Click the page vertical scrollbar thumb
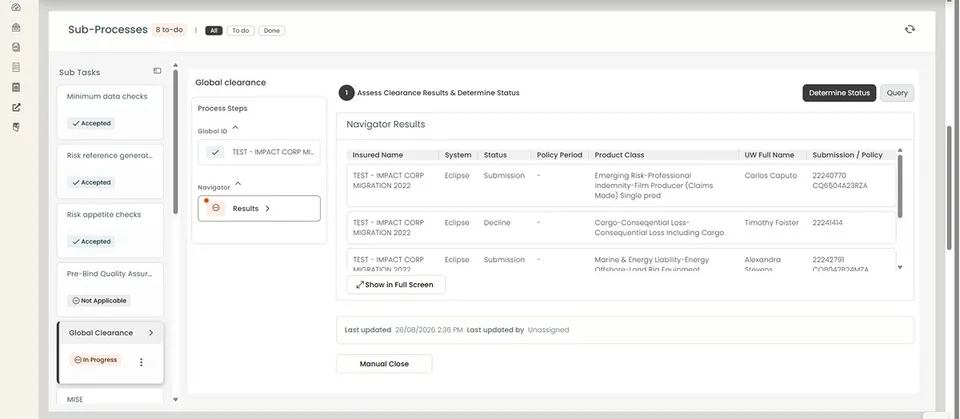The image size is (960, 419). click(x=950, y=187)
